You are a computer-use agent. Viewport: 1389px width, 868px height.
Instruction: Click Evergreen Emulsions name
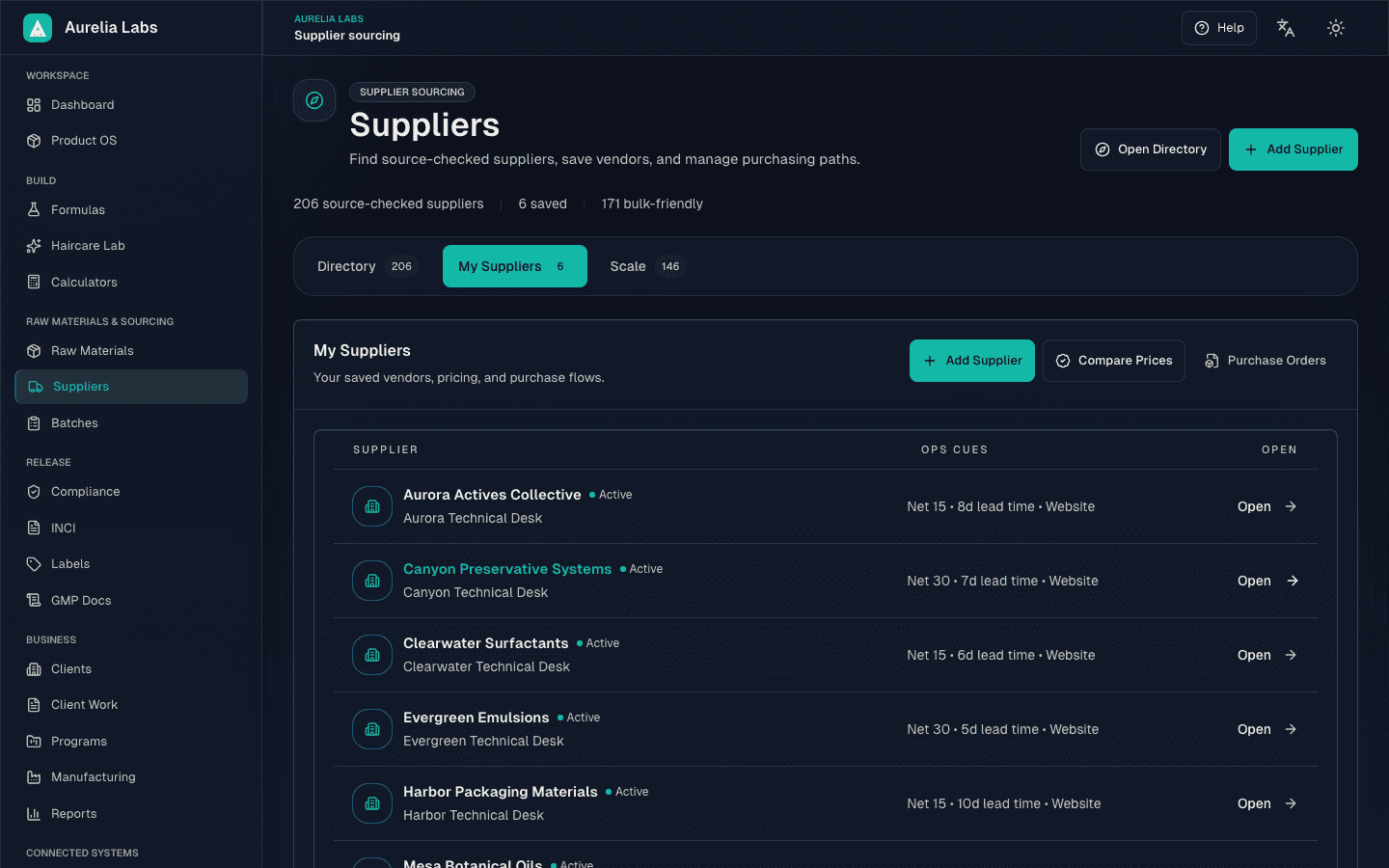click(477, 718)
